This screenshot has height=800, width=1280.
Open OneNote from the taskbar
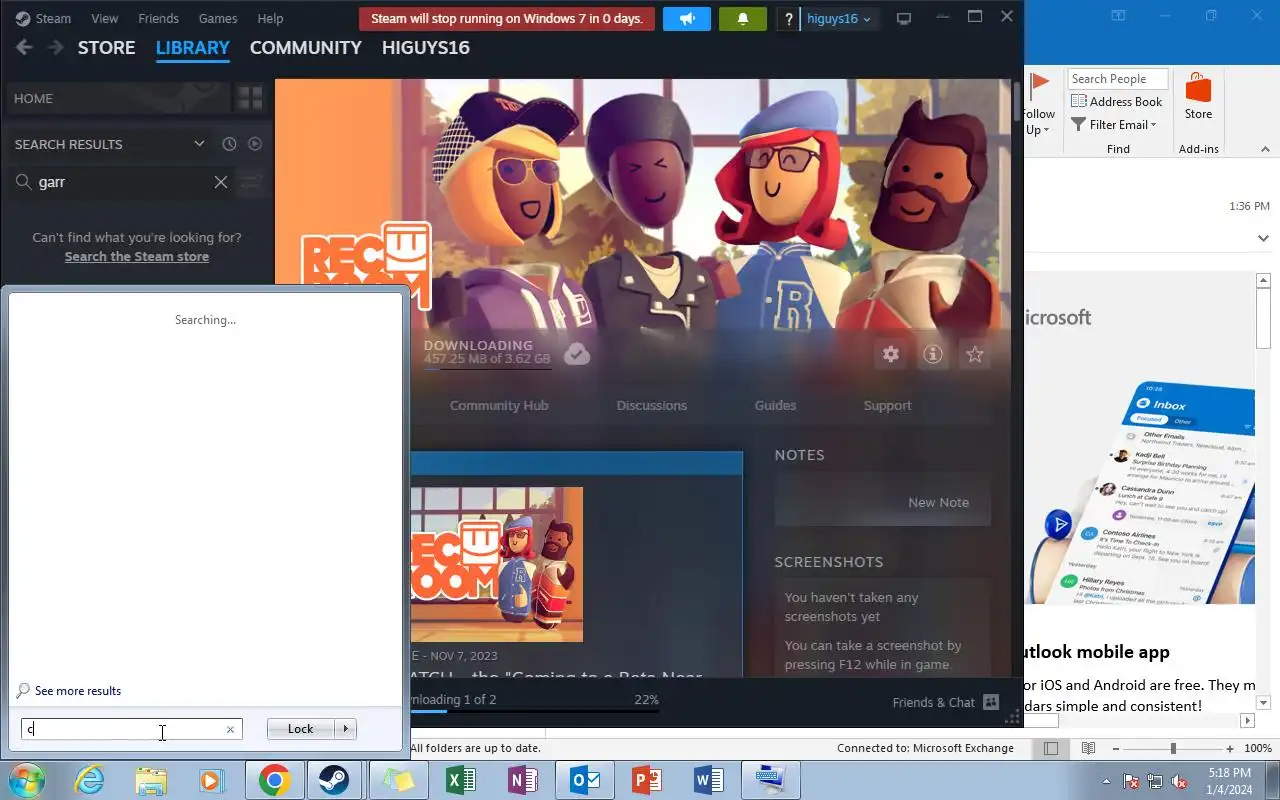pyautogui.click(x=522, y=780)
